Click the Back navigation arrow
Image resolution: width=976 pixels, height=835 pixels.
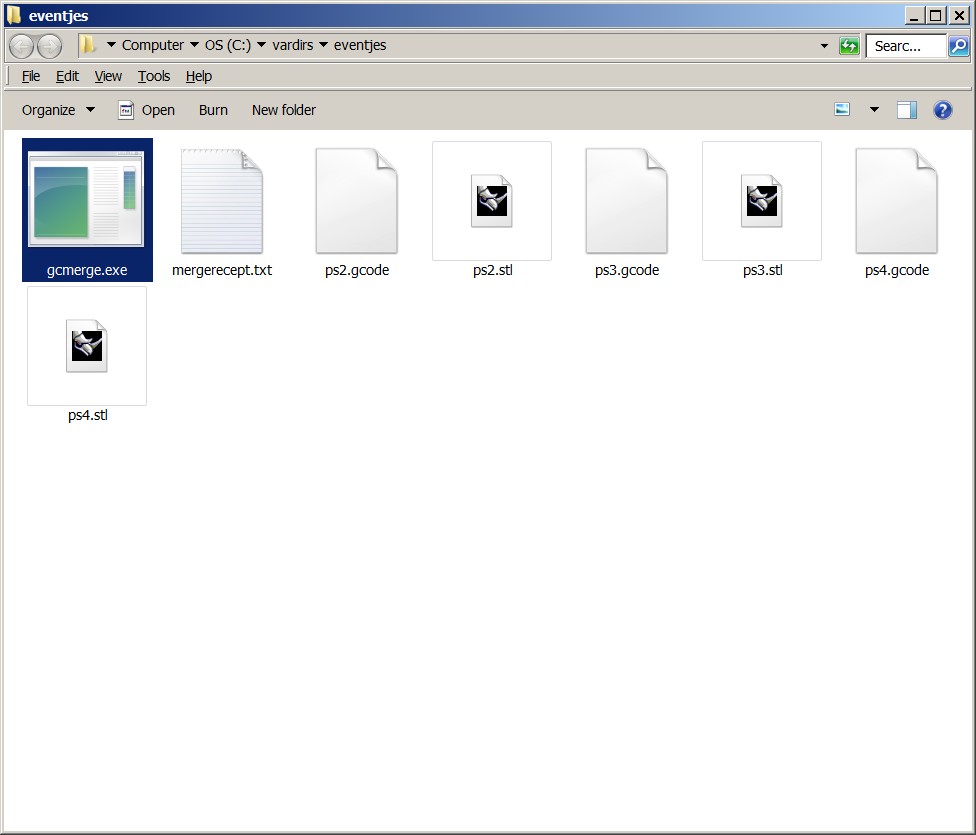[21, 45]
